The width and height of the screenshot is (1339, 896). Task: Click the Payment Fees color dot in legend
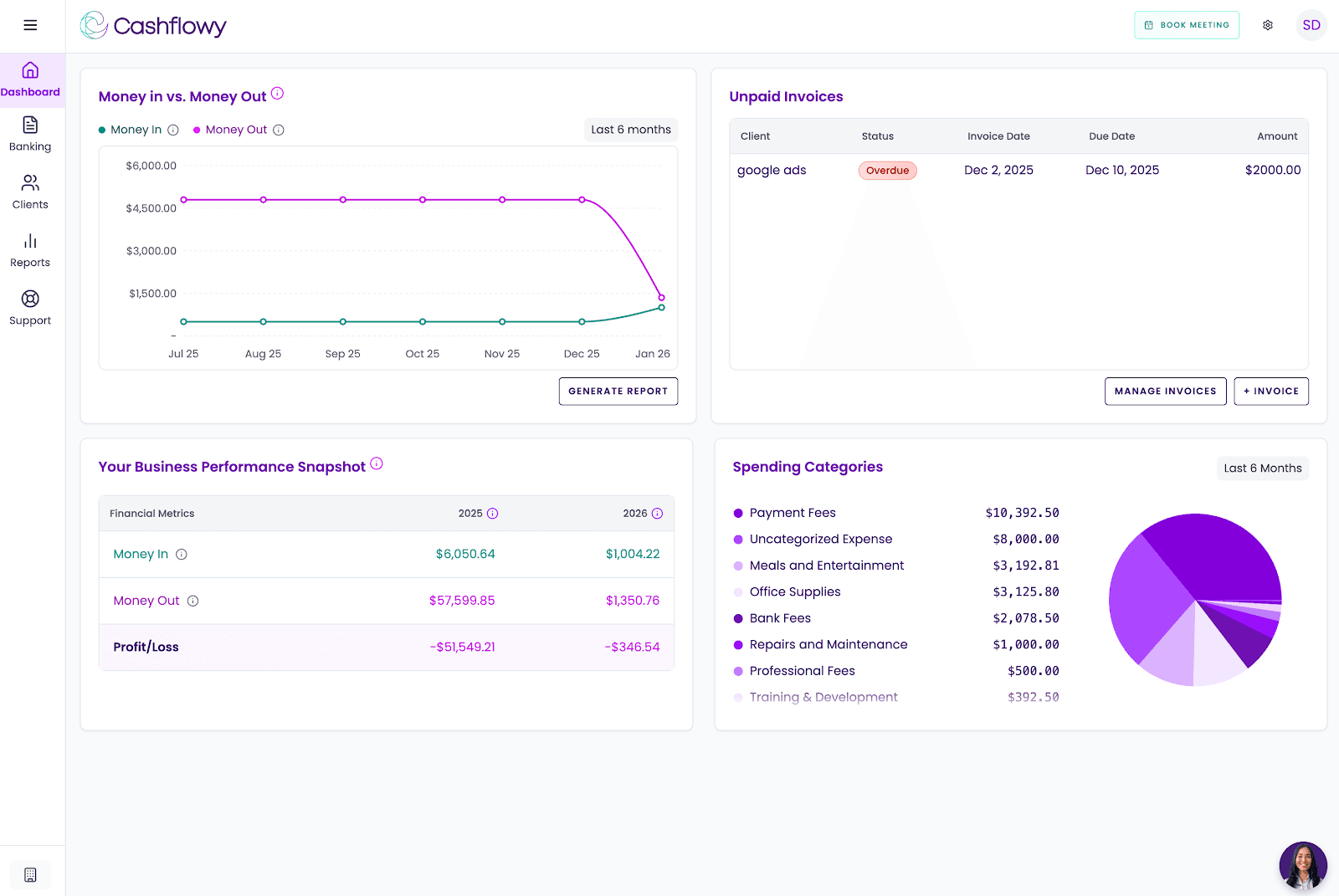[737, 512]
